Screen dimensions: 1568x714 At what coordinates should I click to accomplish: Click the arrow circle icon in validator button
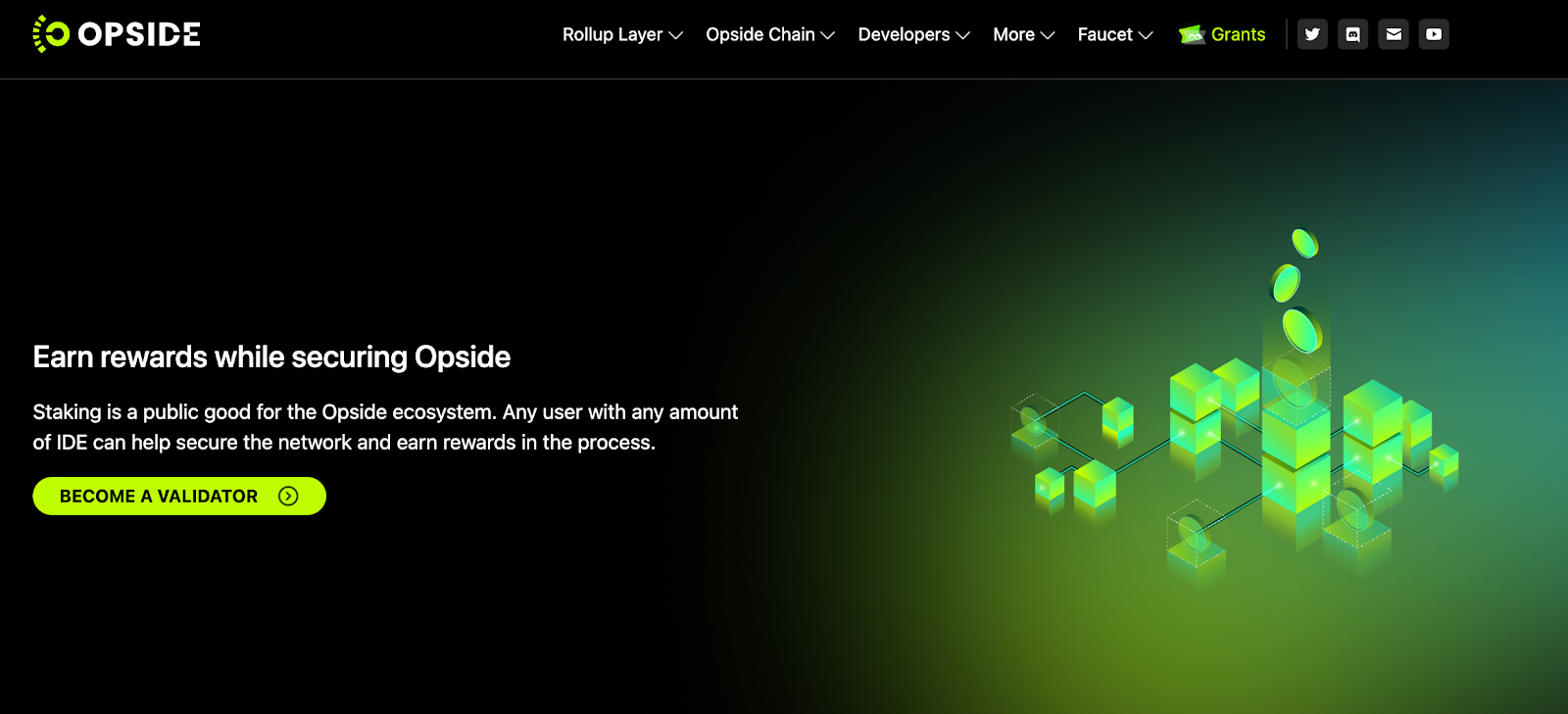point(288,496)
